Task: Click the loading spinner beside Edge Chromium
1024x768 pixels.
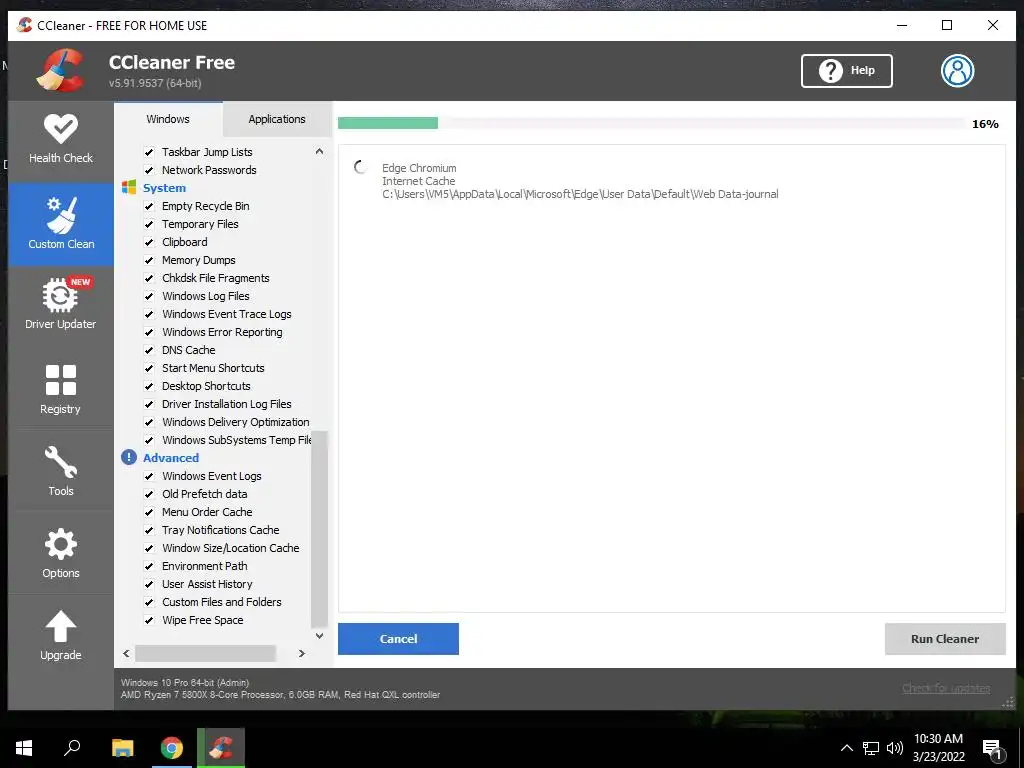Action: pyautogui.click(x=360, y=167)
